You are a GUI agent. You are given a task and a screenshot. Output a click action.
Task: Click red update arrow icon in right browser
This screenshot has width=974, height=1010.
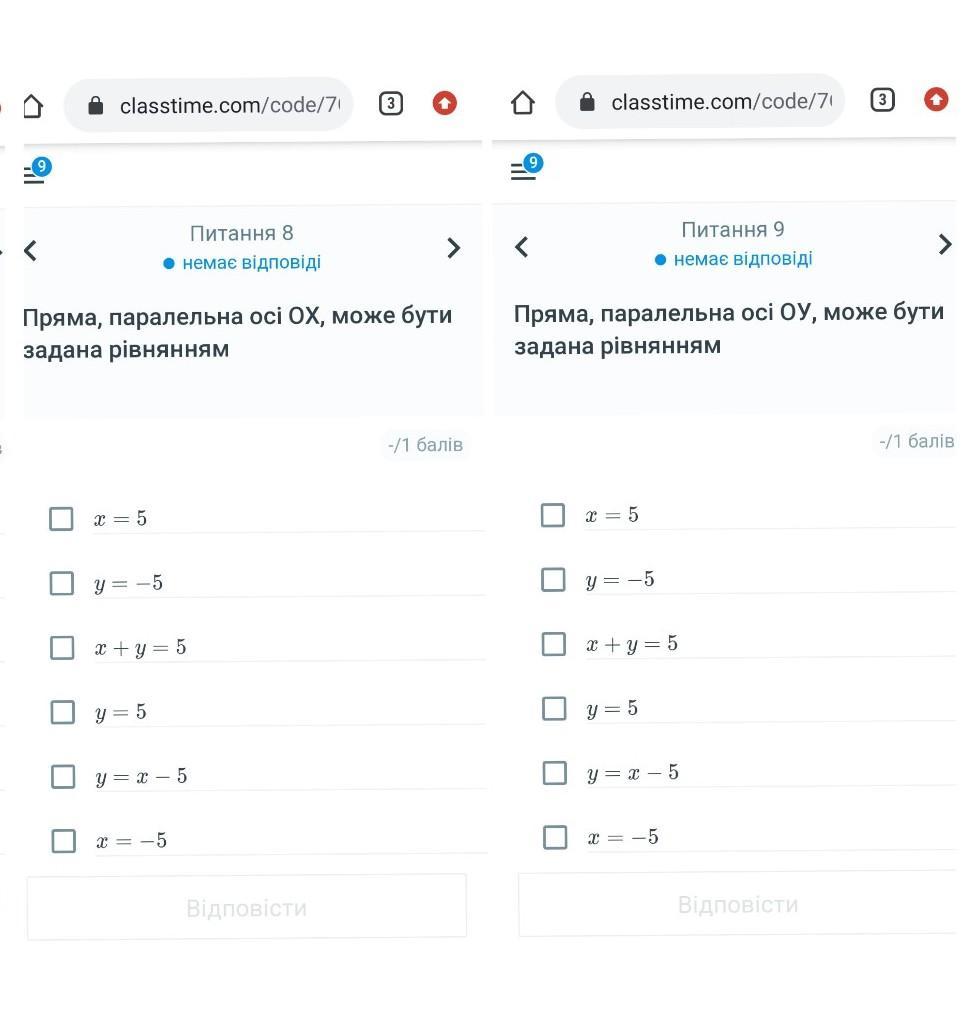tap(936, 99)
